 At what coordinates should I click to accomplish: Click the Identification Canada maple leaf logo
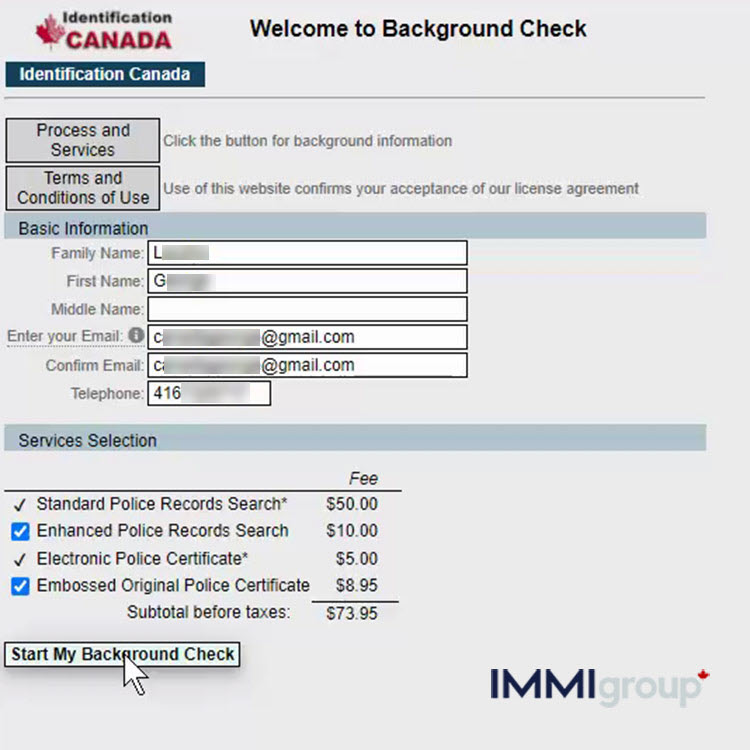tap(102, 31)
